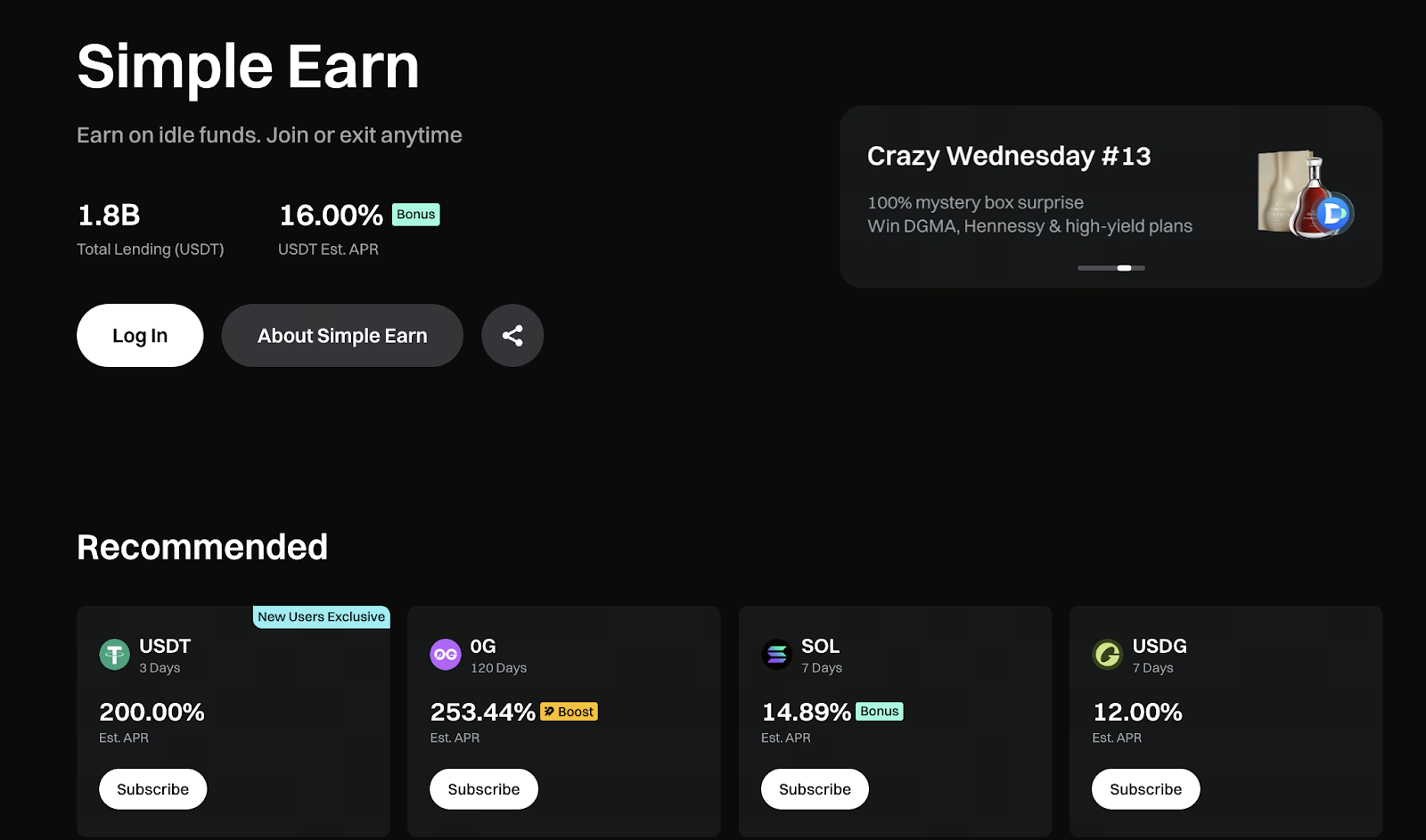Screen dimensions: 1426x840
Task: Subscribe to the SOL 7 Days plan
Action: (x=815, y=789)
